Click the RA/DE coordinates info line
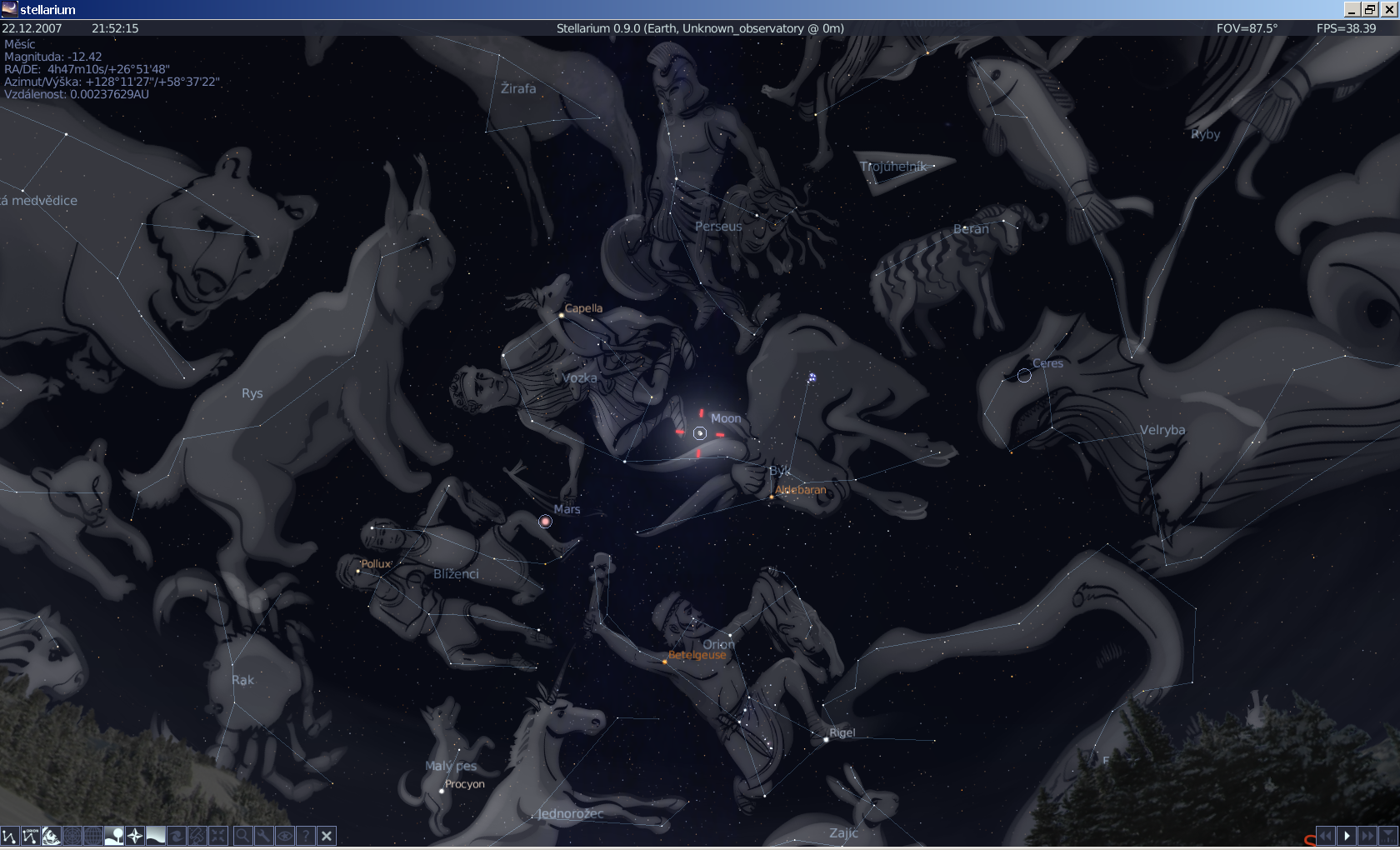The height and width of the screenshot is (850, 1400). pos(87,70)
